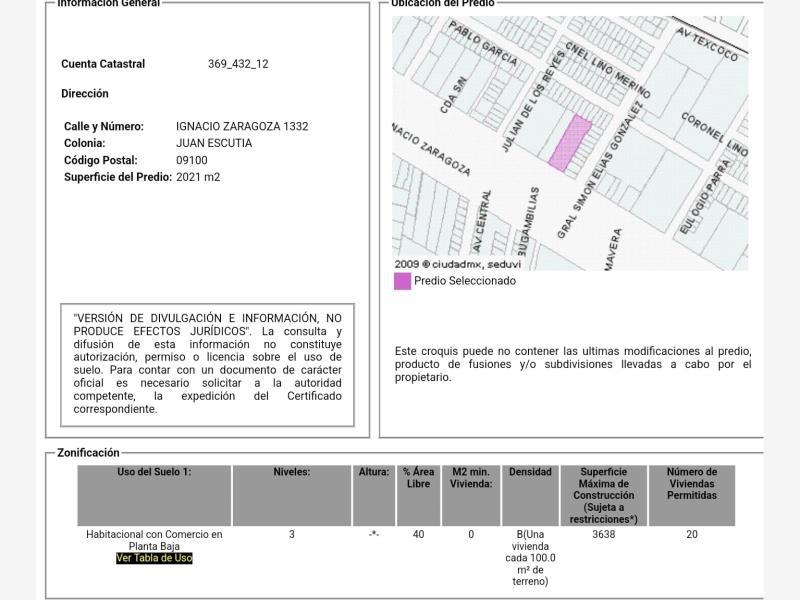Click the 2009 ciudadmx, seduvi map credit

(458, 264)
